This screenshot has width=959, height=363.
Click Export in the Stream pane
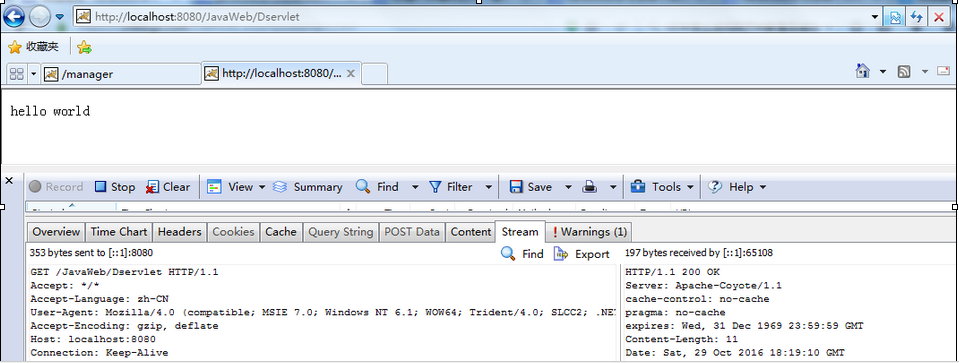click(x=582, y=254)
